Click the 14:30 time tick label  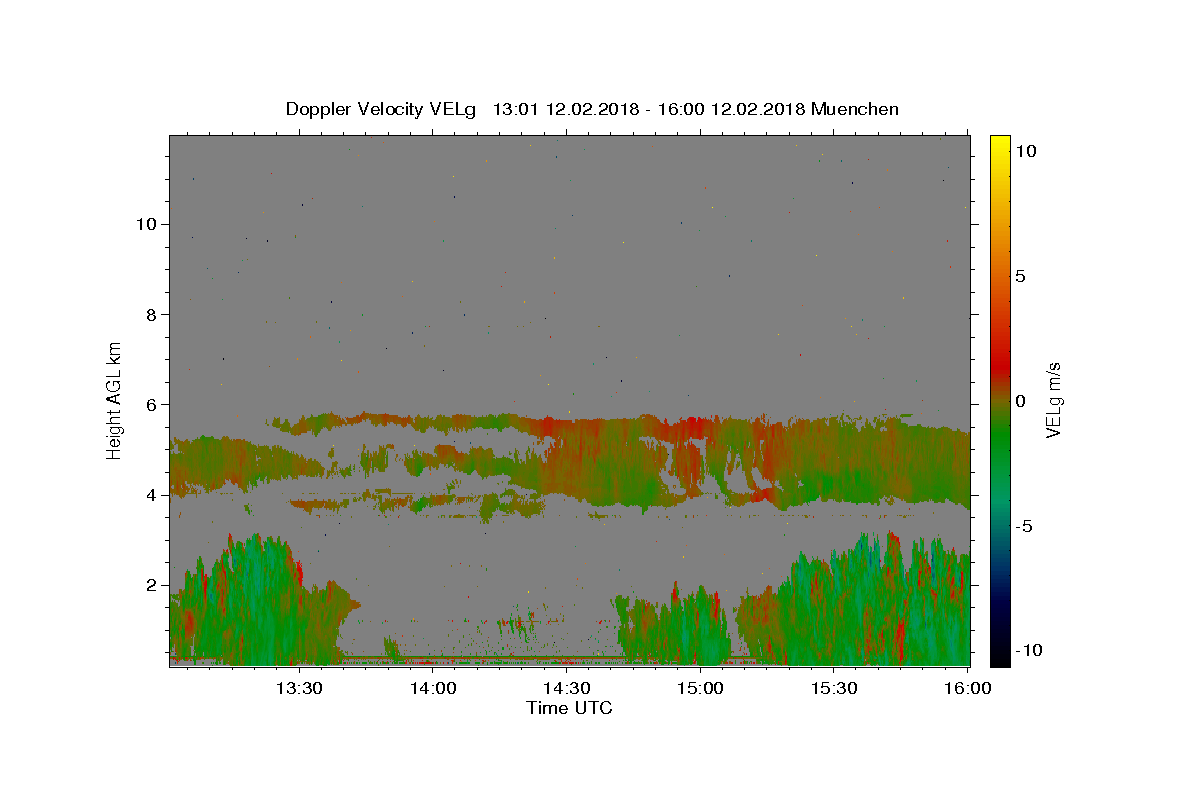pyautogui.click(x=567, y=688)
